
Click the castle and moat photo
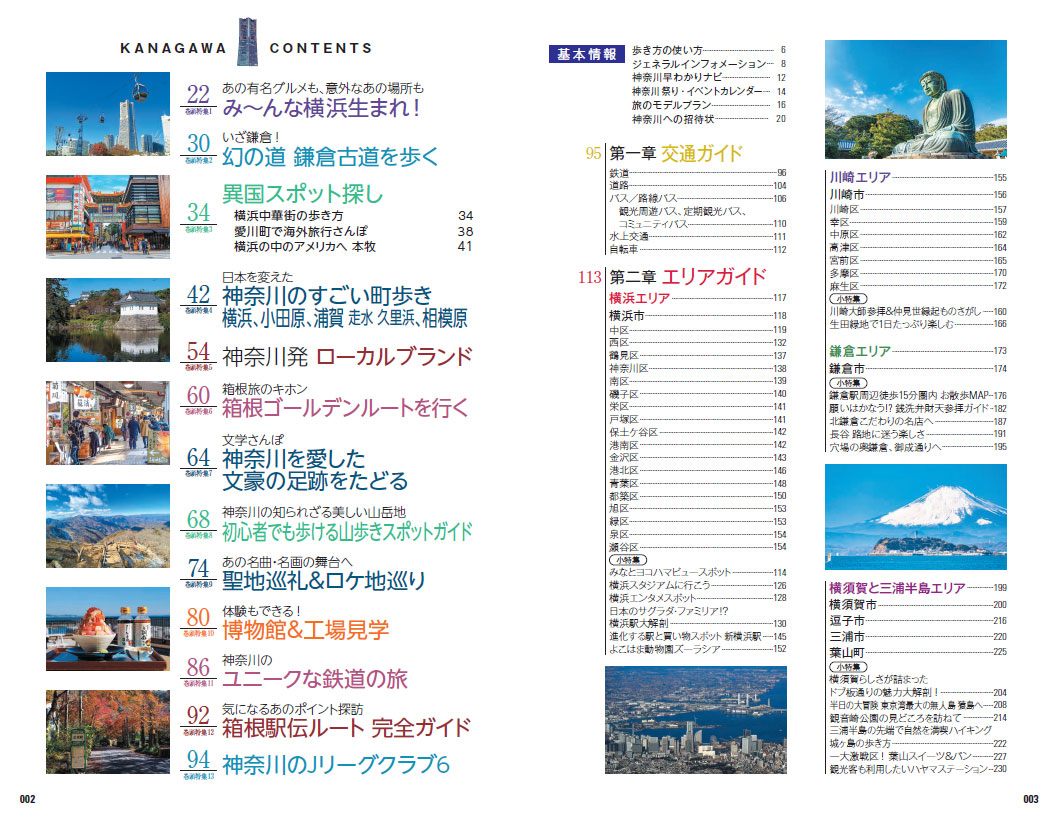coord(107,319)
